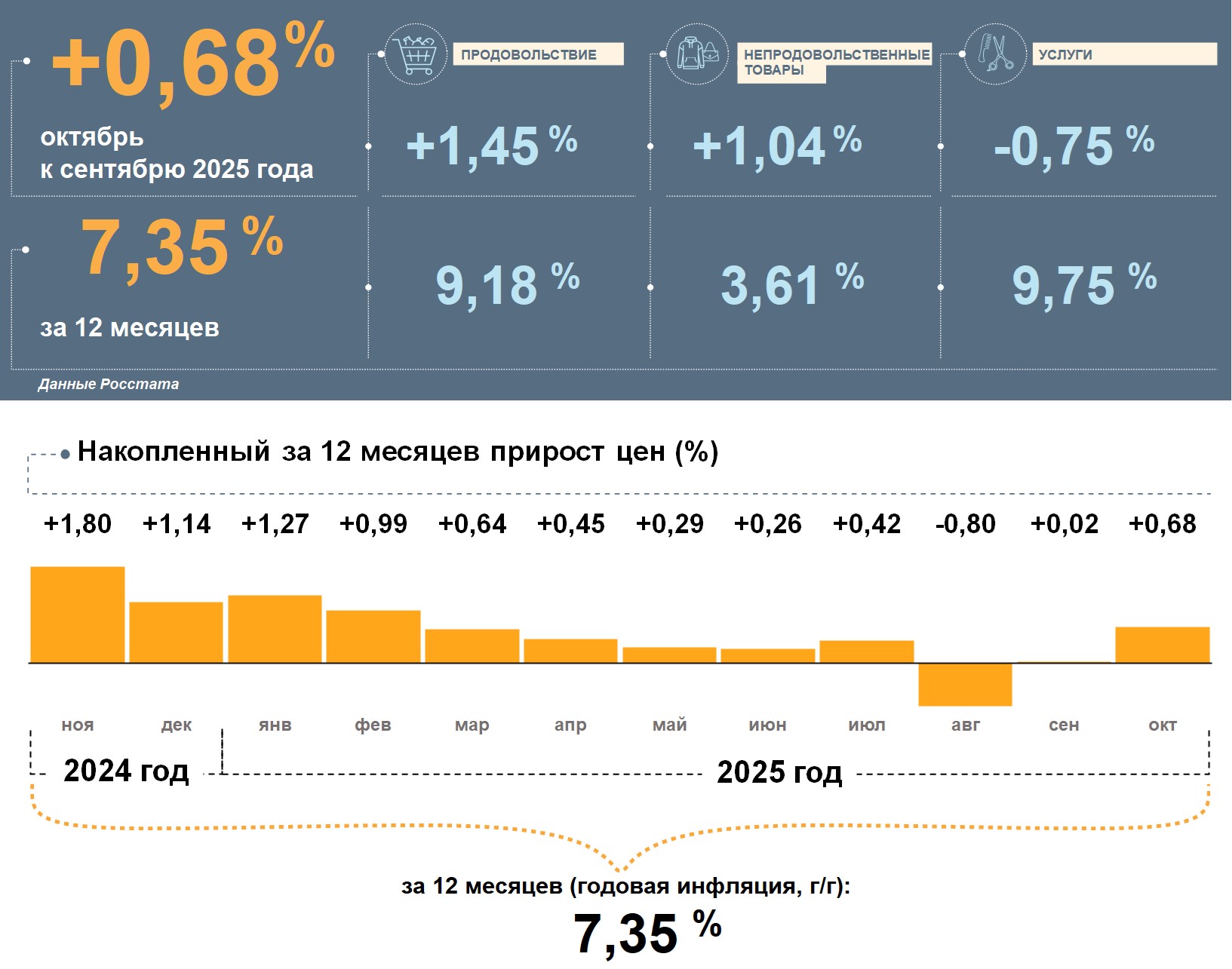Click the hoodie and bag non-food icon
Screen dimensions: 1232x969
coord(697,54)
